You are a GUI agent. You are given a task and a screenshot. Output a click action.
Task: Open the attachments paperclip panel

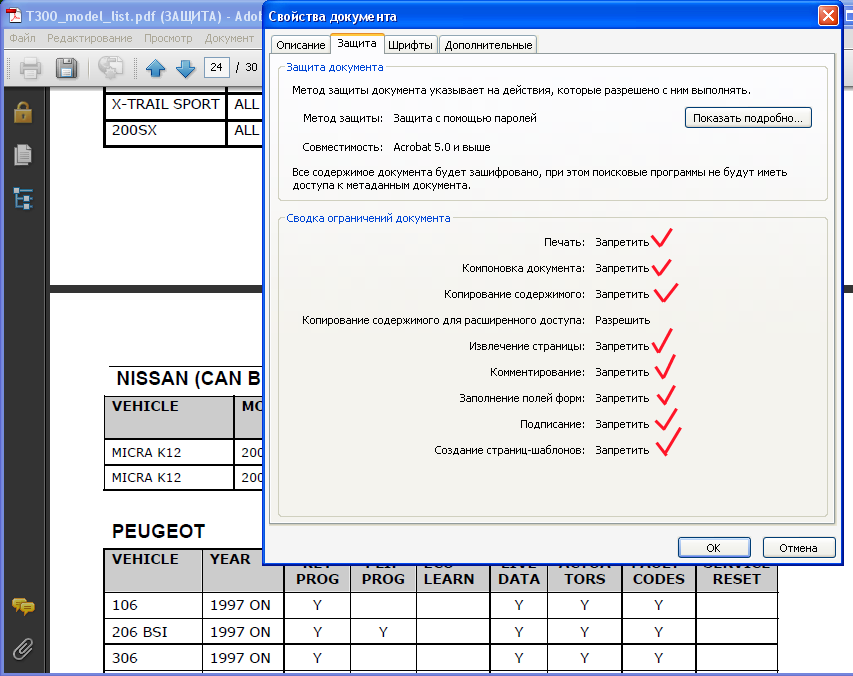click(x=23, y=648)
